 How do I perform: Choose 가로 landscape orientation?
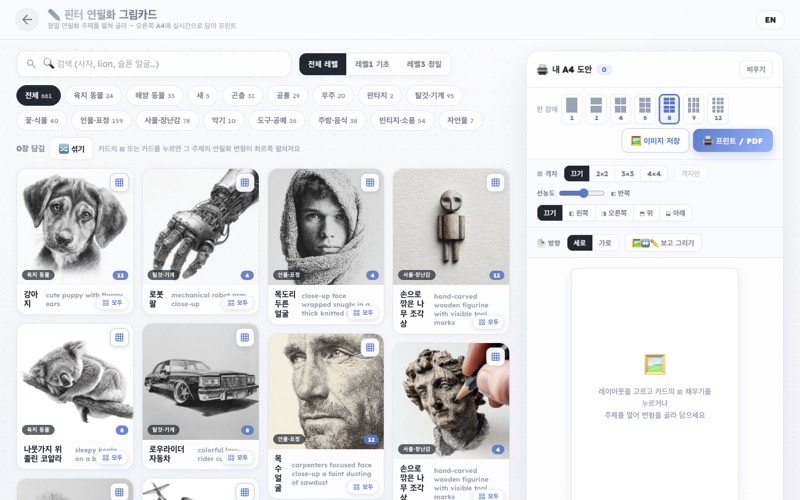point(605,243)
